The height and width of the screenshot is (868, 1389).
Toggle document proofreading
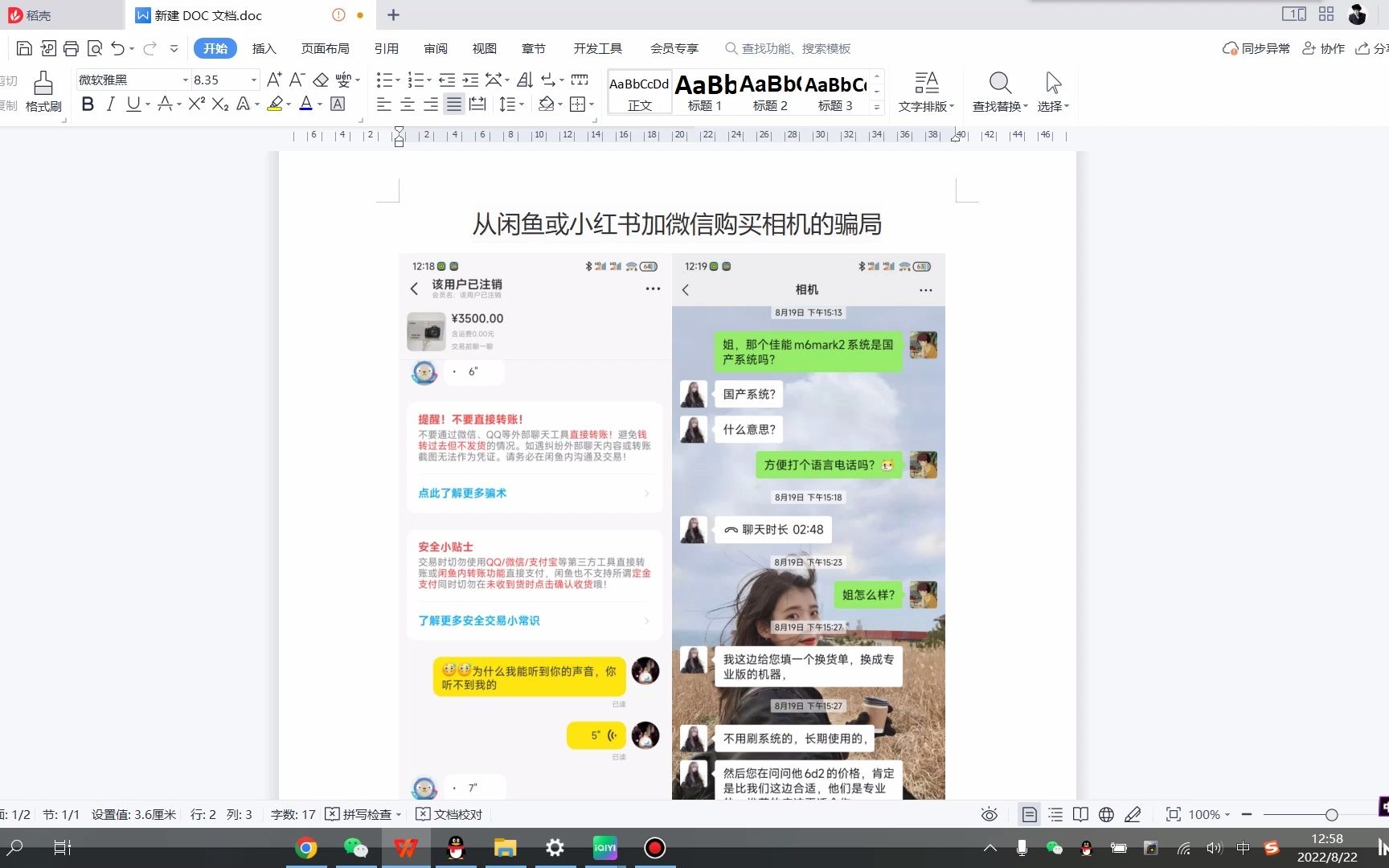tap(449, 815)
